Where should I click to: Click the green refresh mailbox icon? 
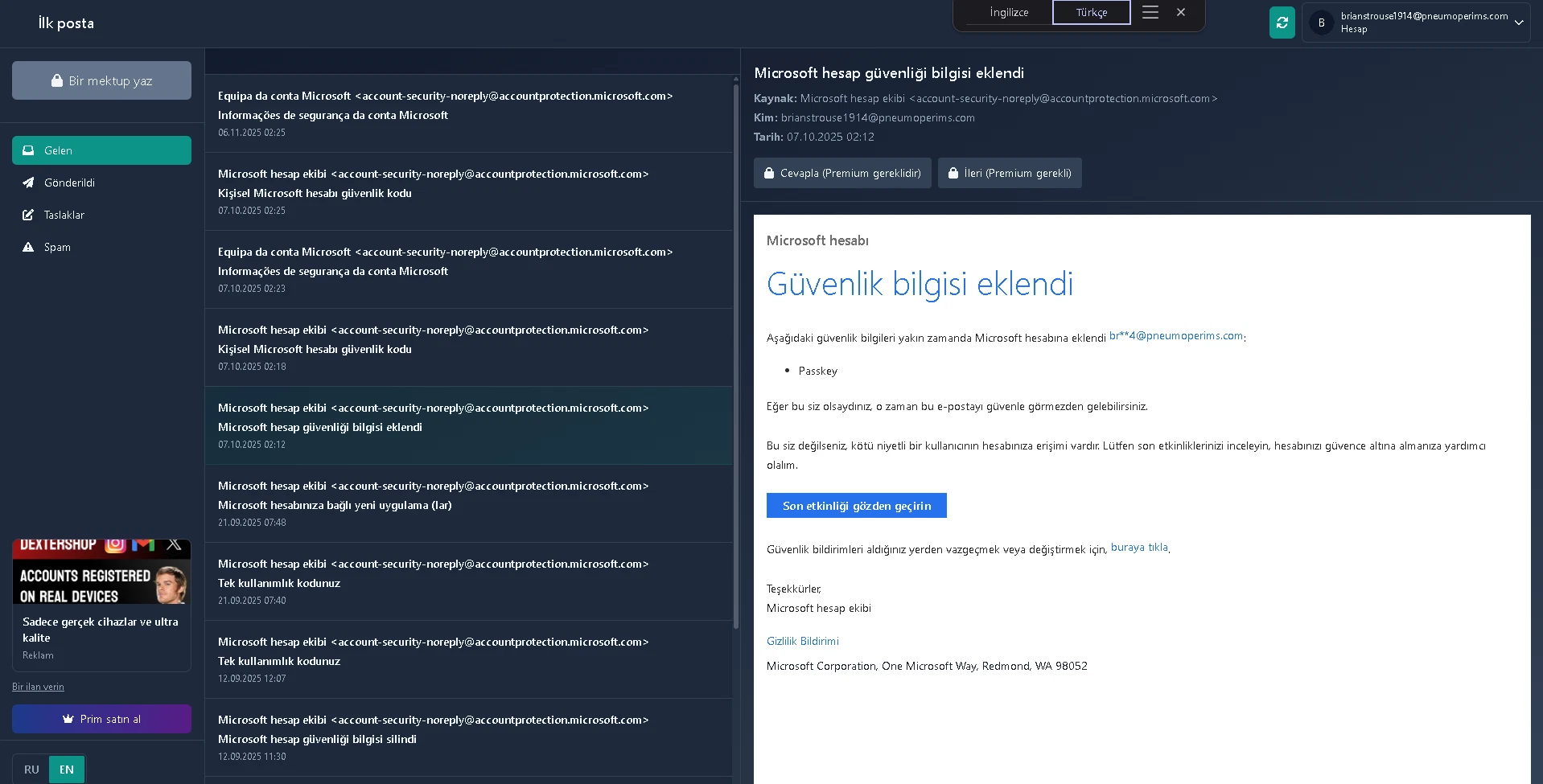1282,23
